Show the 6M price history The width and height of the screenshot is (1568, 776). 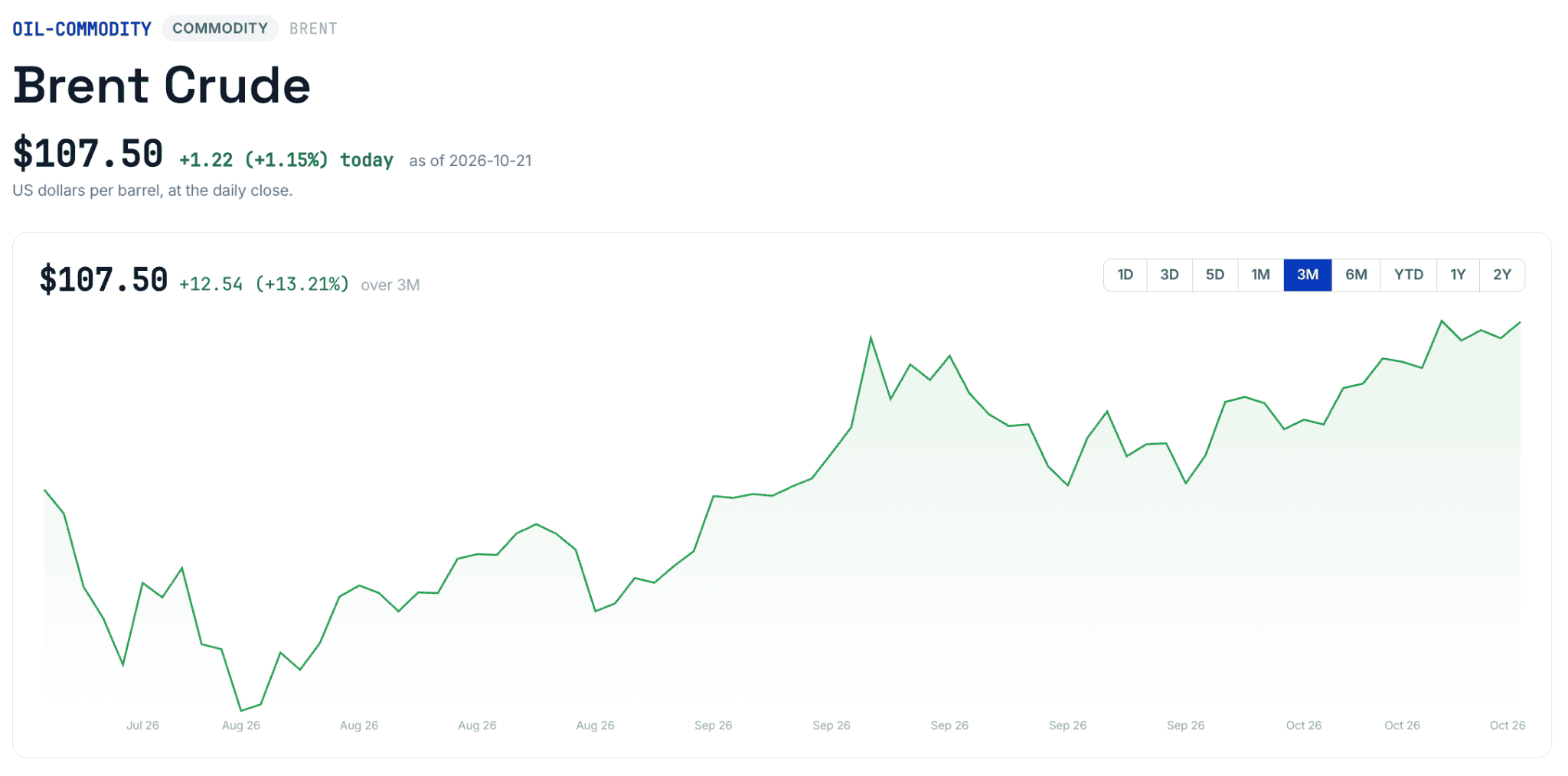[x=1356, y=275]
